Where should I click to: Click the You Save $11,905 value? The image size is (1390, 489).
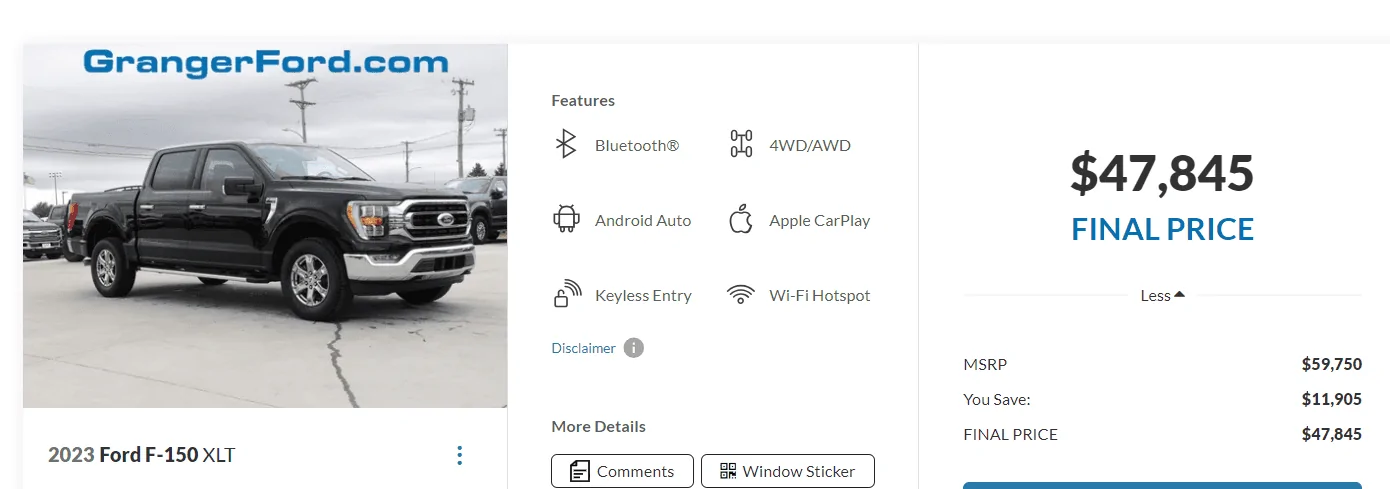(1332, 399)
